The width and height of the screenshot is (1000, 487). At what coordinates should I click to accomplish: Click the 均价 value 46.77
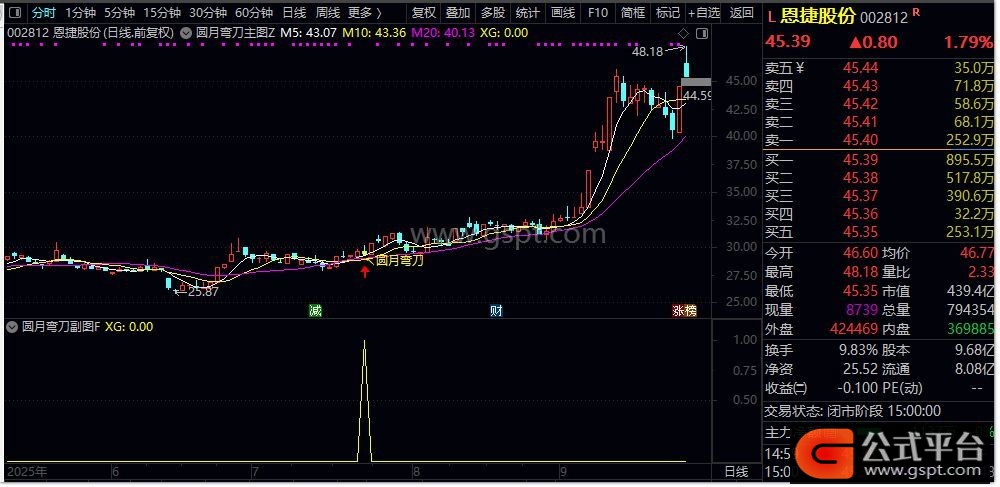click(977, 253)
